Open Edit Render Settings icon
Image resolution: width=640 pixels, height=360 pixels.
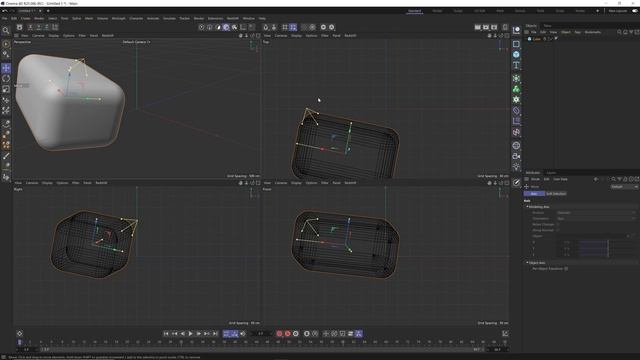click(x=494, y=27)
